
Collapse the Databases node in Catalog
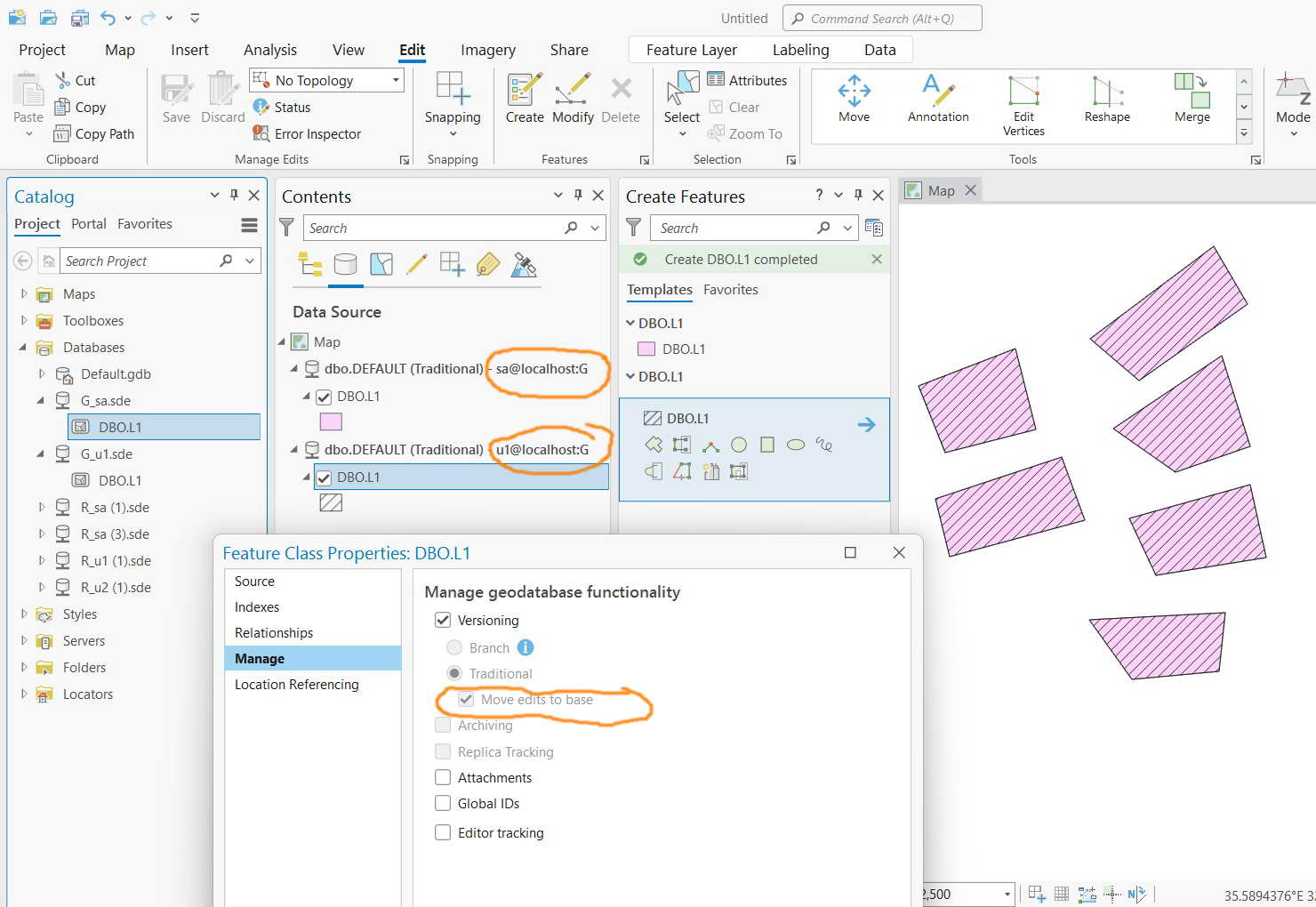(25, 347)
